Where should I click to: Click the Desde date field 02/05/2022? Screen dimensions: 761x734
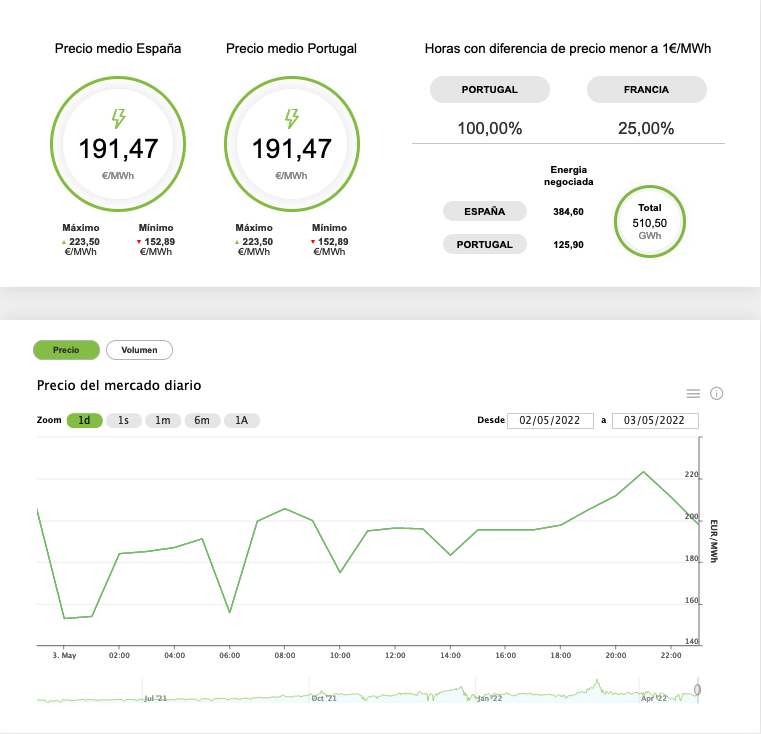[x=550, y=420]
